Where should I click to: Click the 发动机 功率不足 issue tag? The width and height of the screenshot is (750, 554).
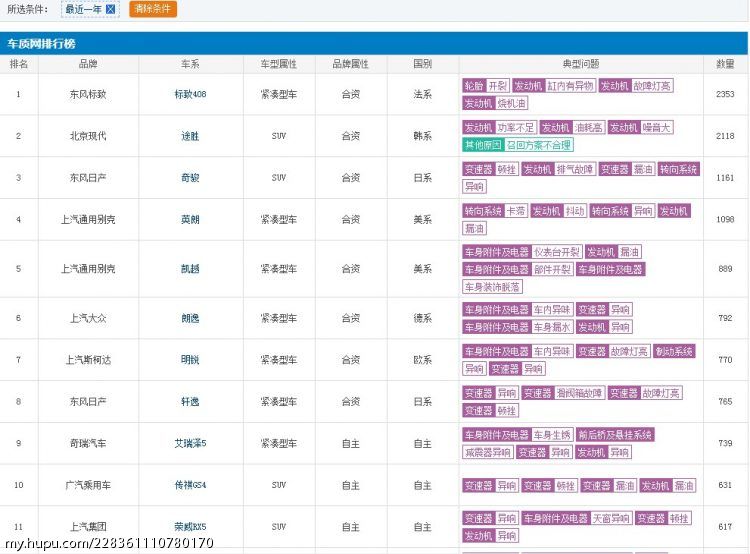point(499,127)
